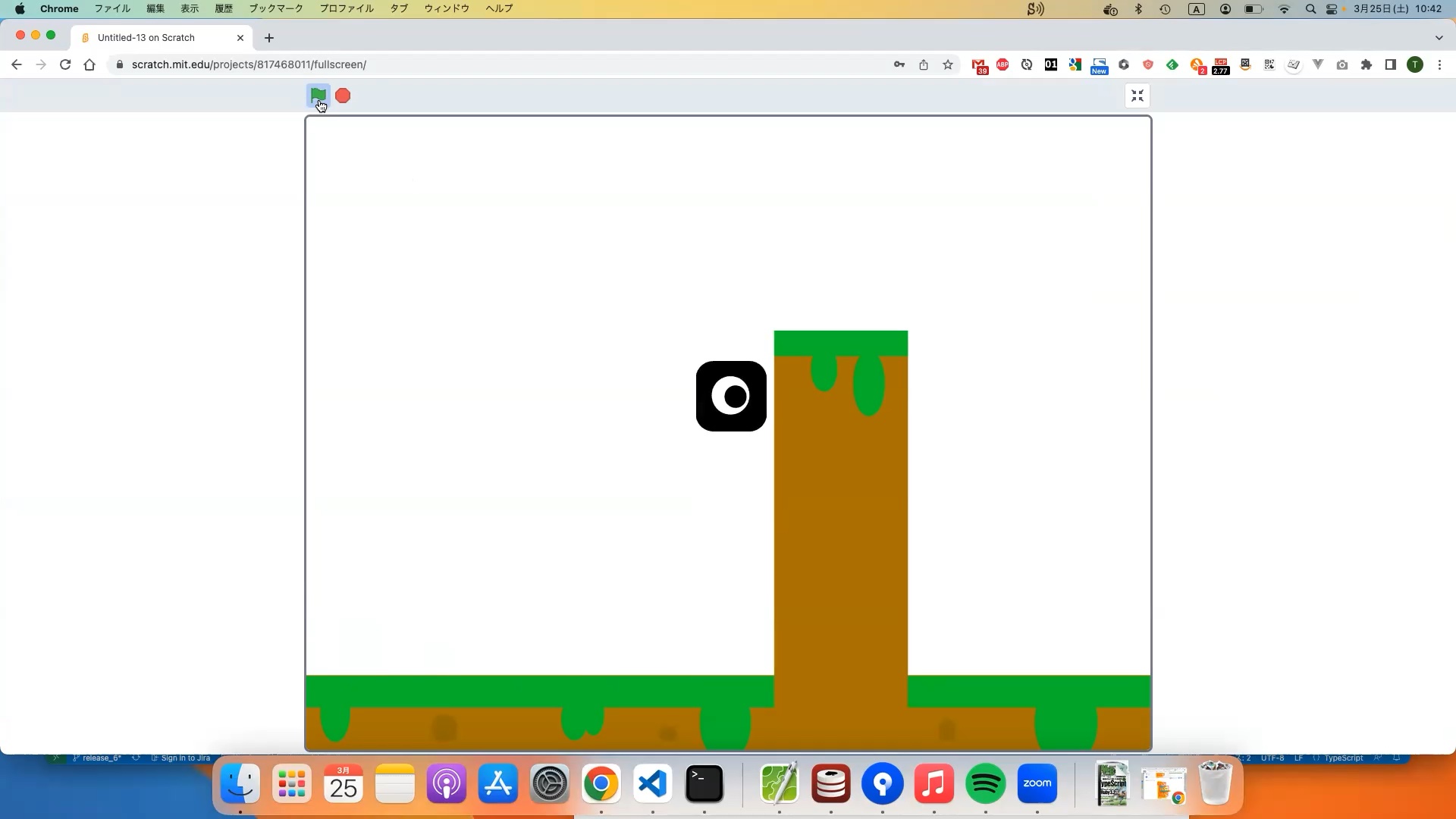Open Wi-Fi status menu
This screenshot has height=819, width=1456.
pos(1284,9)
